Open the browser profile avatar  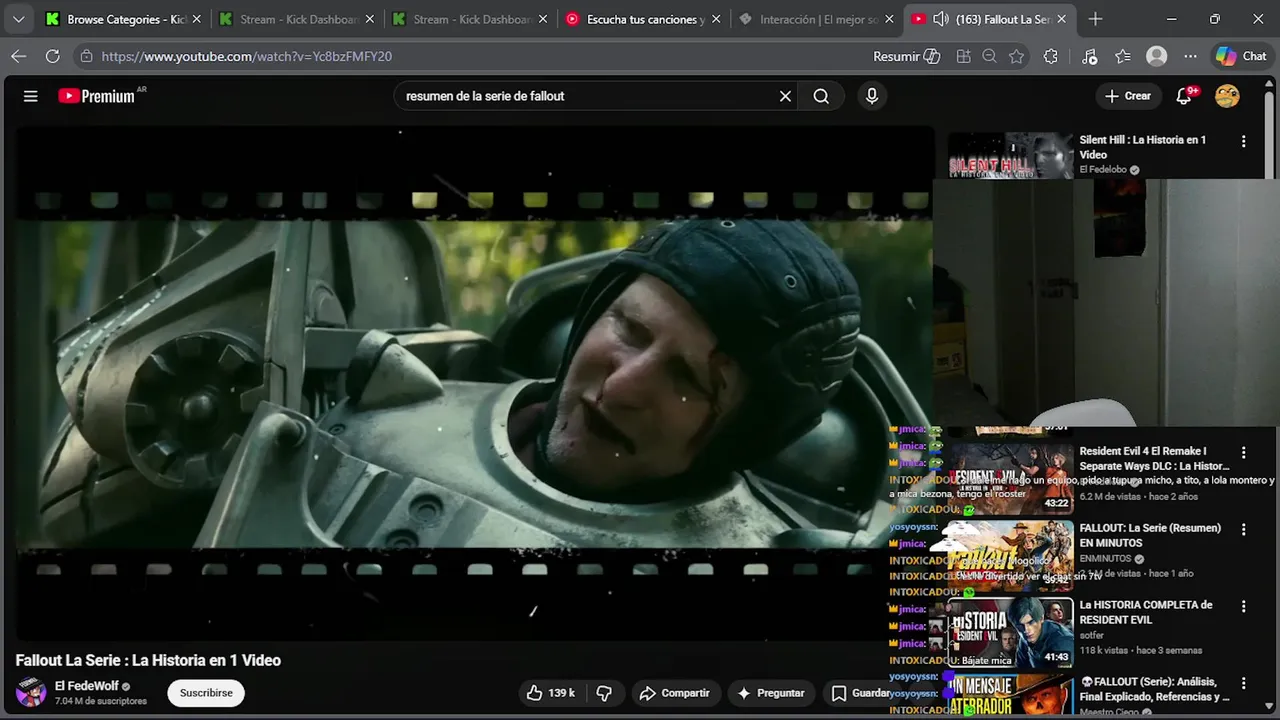(1157, 56)
